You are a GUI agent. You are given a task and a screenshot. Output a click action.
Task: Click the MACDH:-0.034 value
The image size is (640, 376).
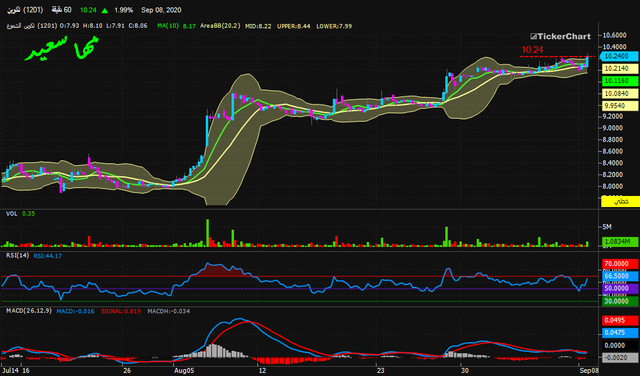click(x=169, y=311)
